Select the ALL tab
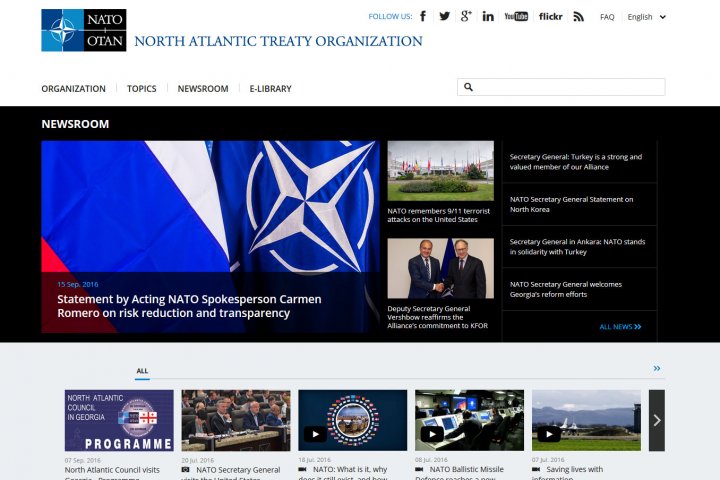Screen dimensions: 720x480 [142, 371]
